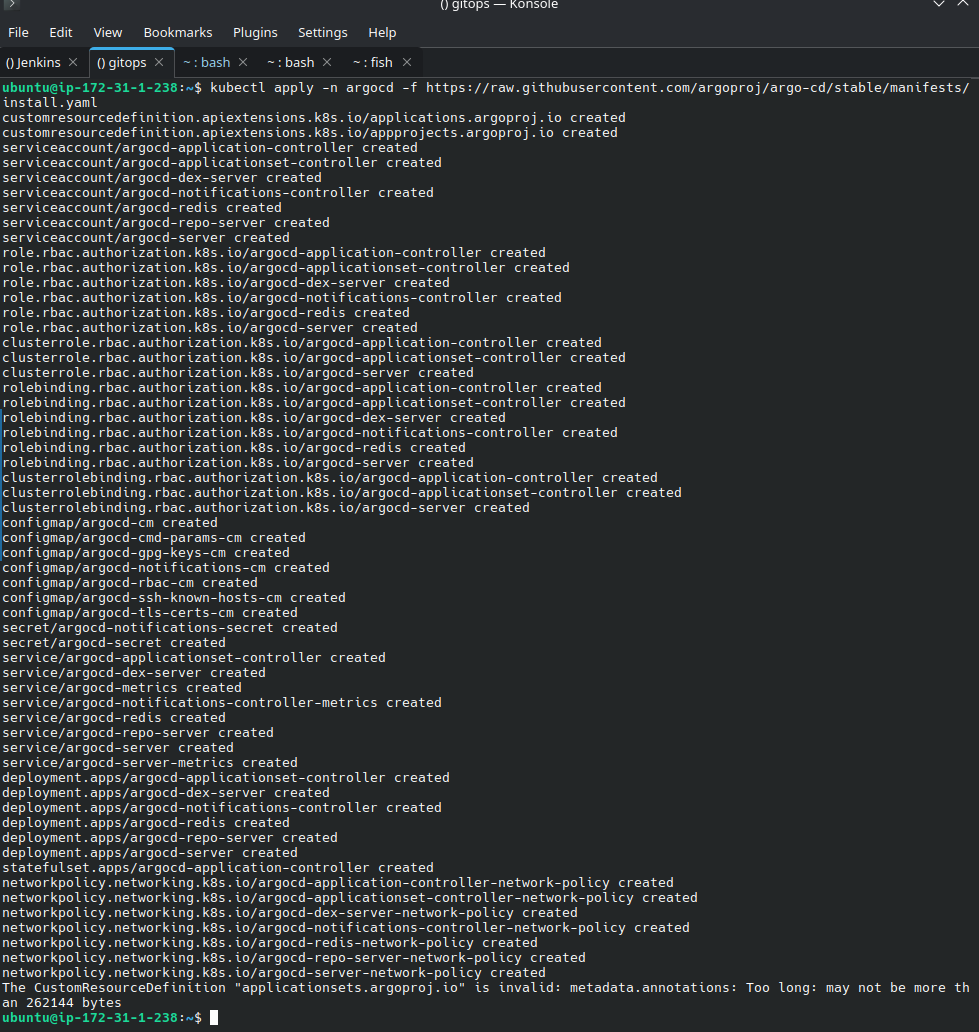Image resolution: width=979 pixels, height=1032 pixels.
Task: Click the line "serviceaccount/argocd-redis created"
Action: (x=142, y=208)
